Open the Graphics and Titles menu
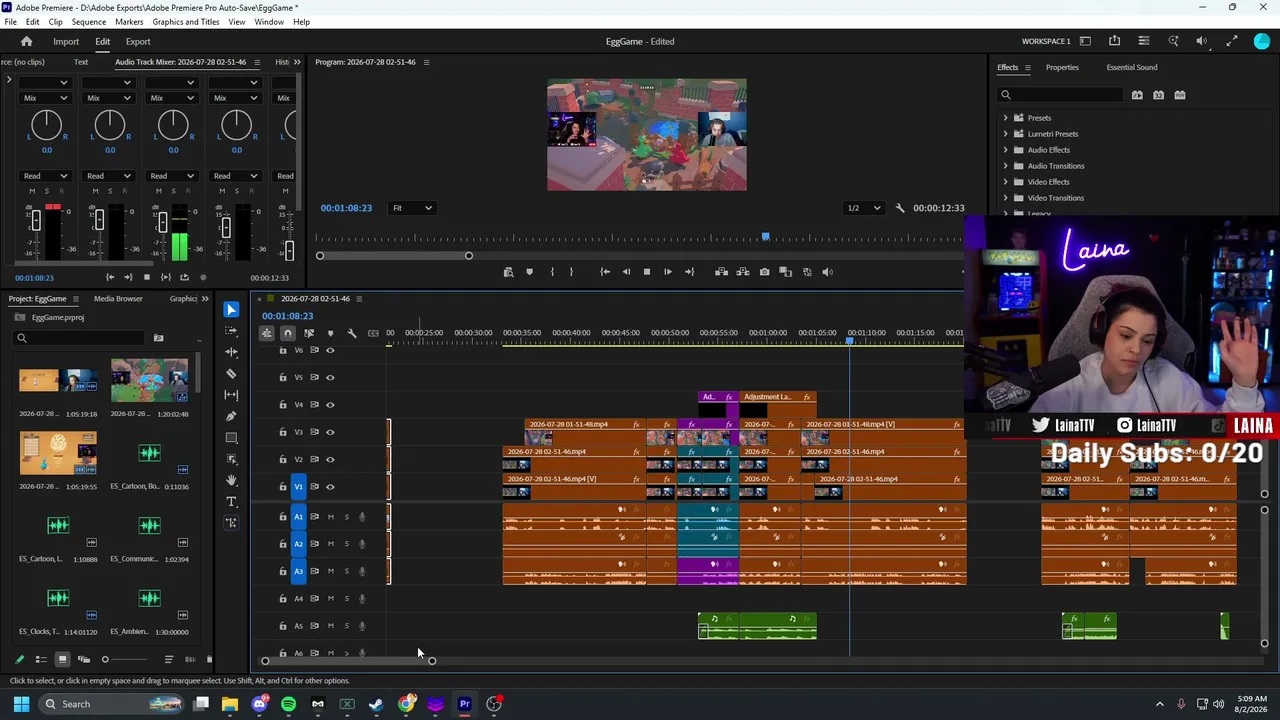 (x=186, y=22)
